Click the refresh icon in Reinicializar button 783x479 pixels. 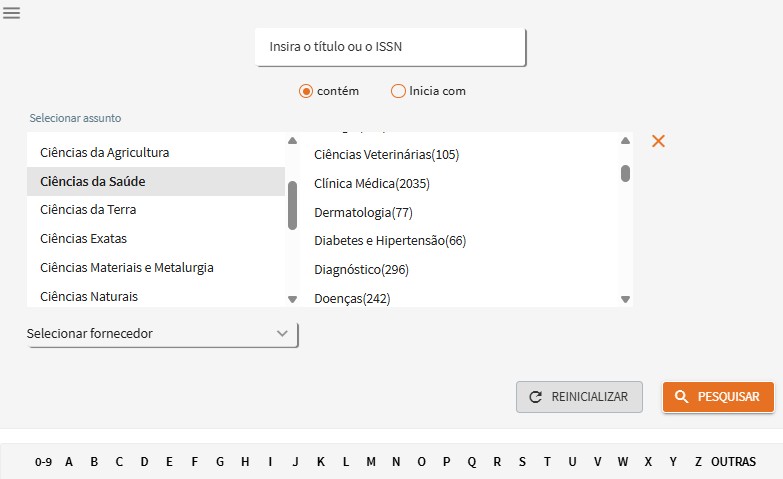point(535,397)
